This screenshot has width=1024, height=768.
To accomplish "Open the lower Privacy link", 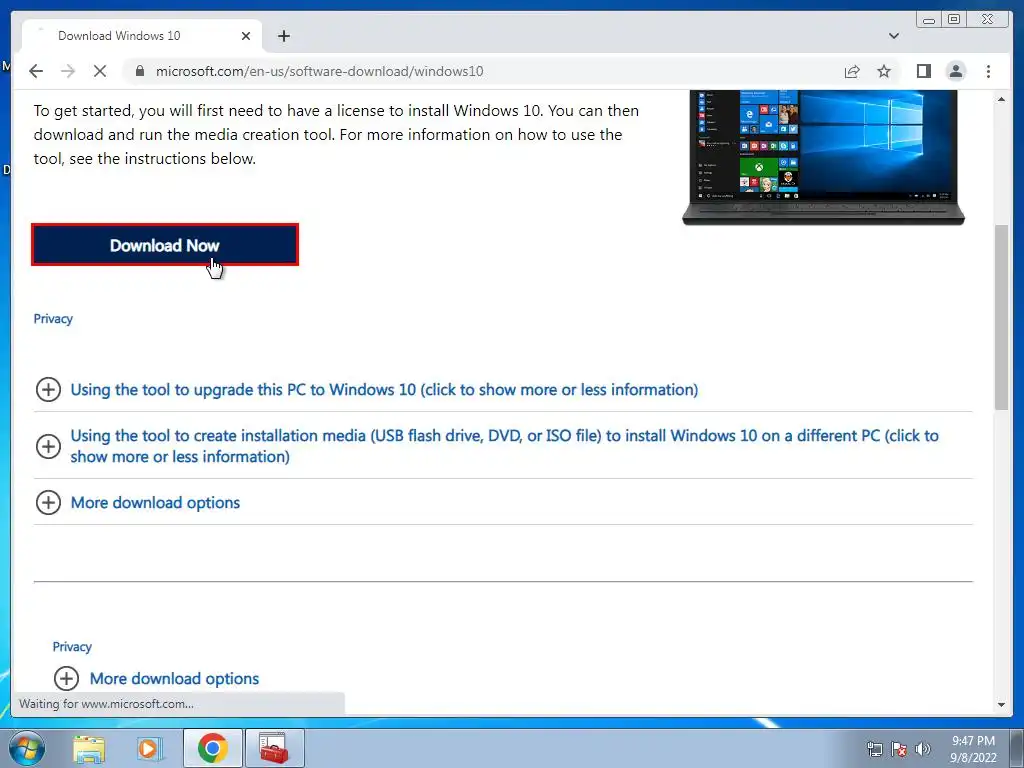I will pos(72,647).
